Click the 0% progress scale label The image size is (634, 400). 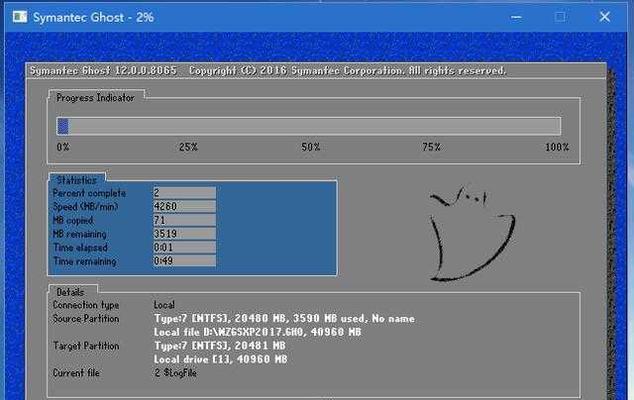pos(63,147)
